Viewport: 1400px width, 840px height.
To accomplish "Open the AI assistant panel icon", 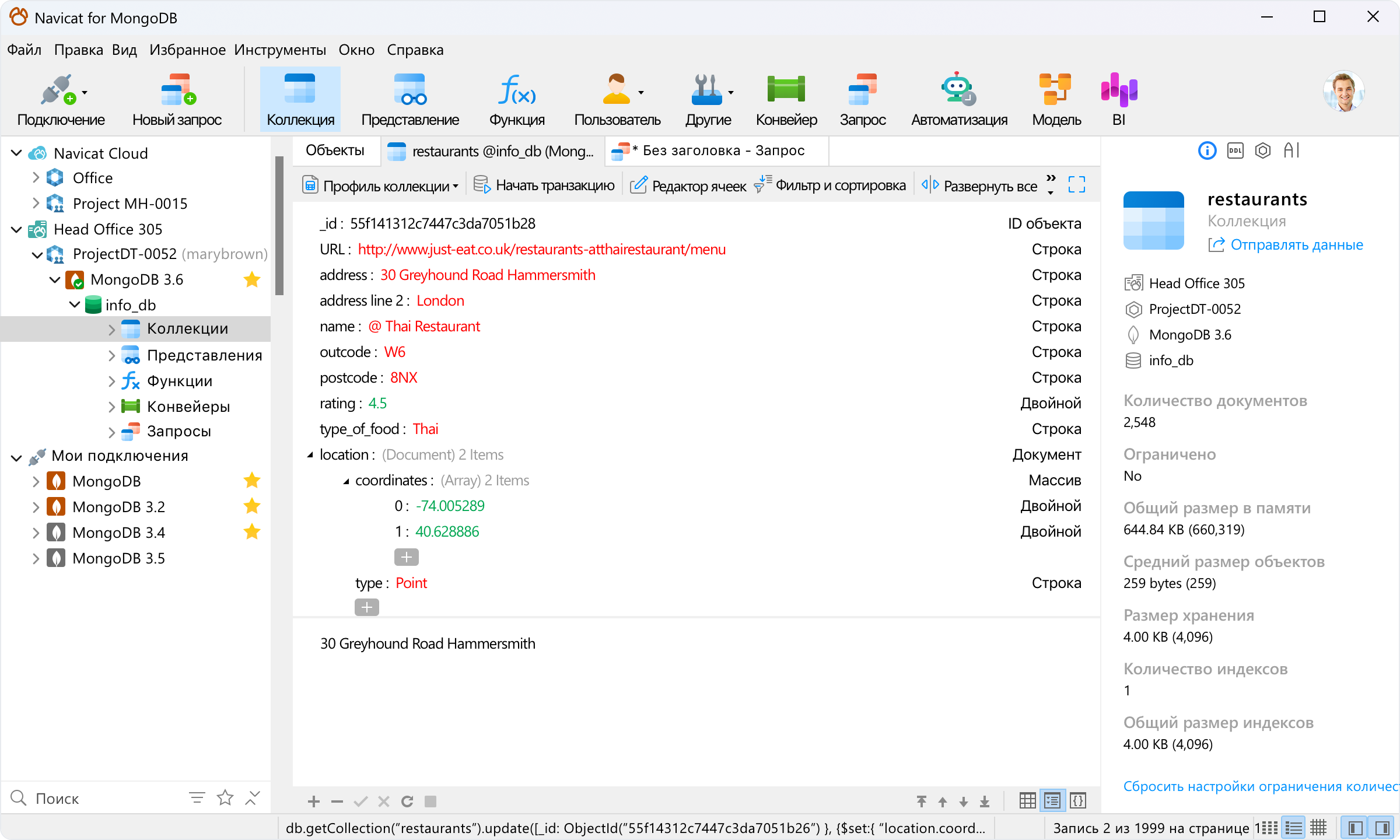I will (1291, 151).
